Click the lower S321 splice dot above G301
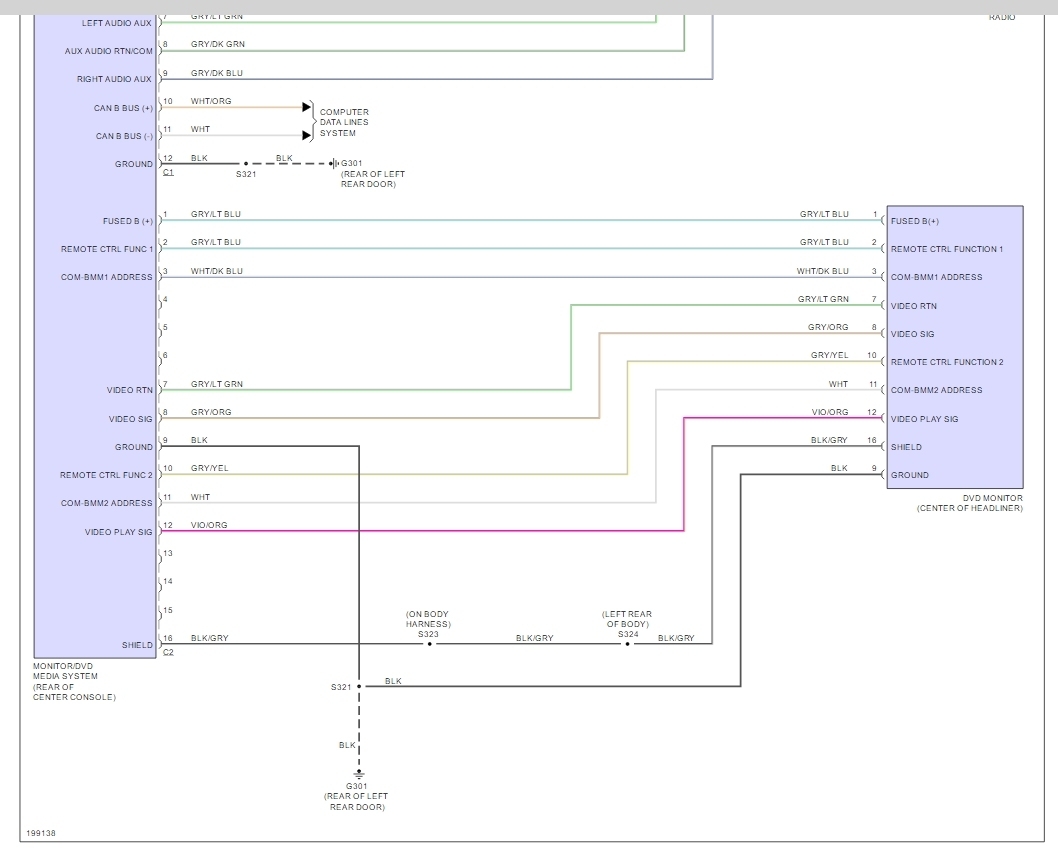This screenshot has height=866, width=1058. [358, 687]
